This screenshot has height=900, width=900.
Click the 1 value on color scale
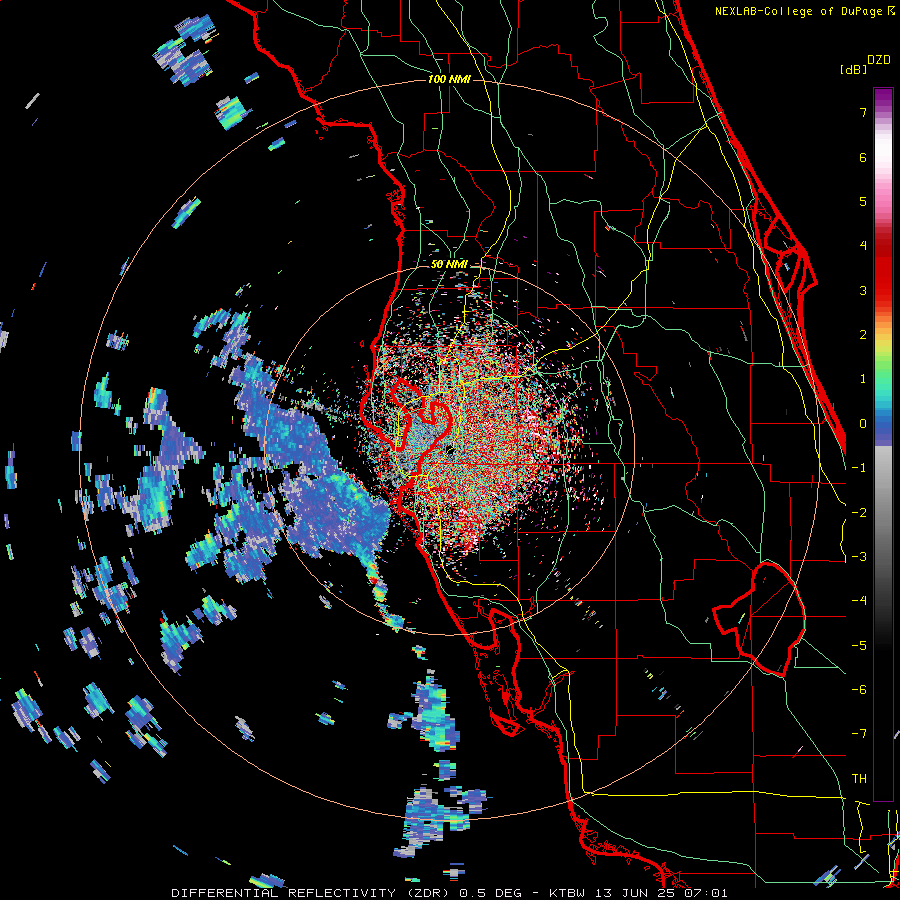pos(863,379)
